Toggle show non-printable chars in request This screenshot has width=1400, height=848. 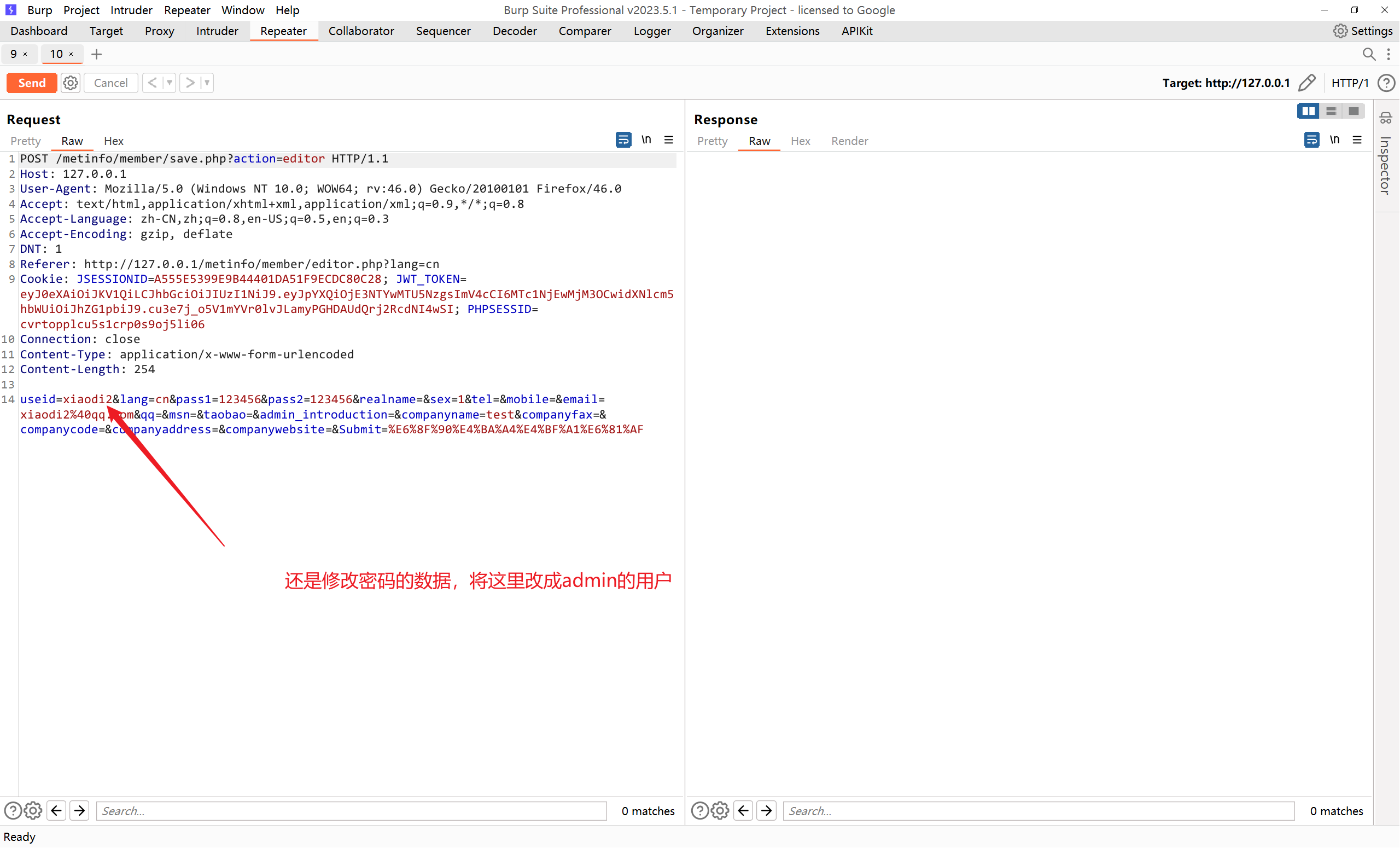646,140
